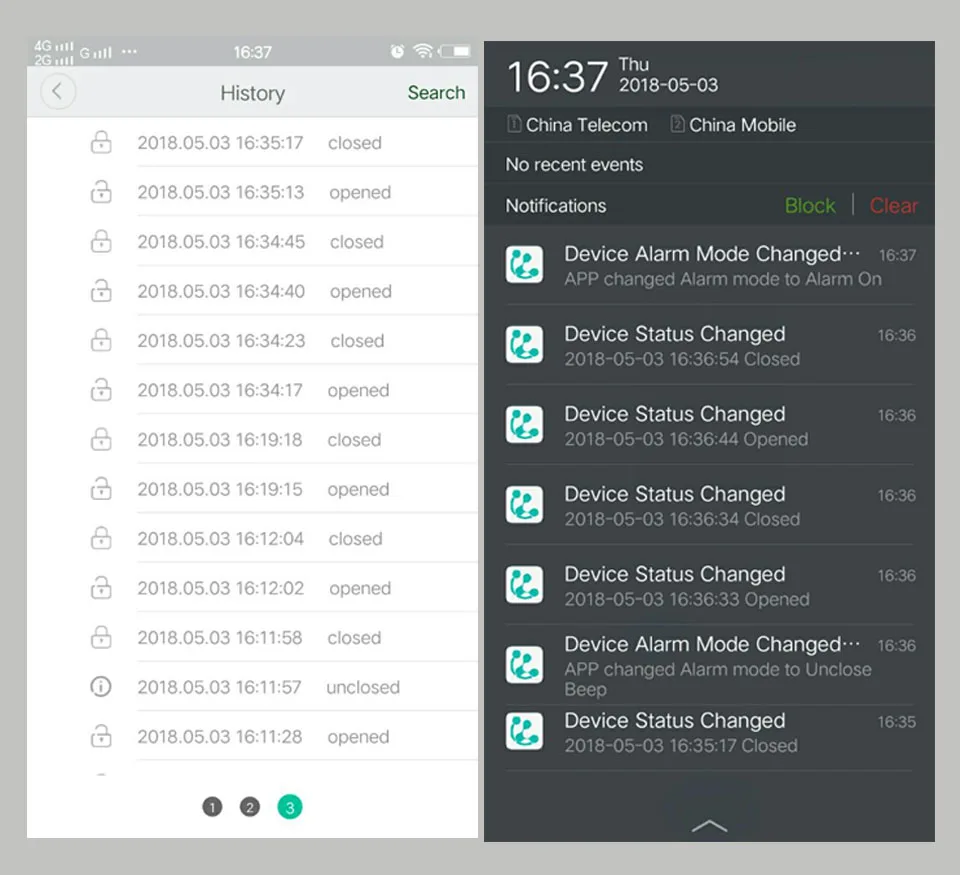The width and height of the screenshot is (960, 875).
Task: Tap 'No recent events' row
Action: (x=709, y=165)
